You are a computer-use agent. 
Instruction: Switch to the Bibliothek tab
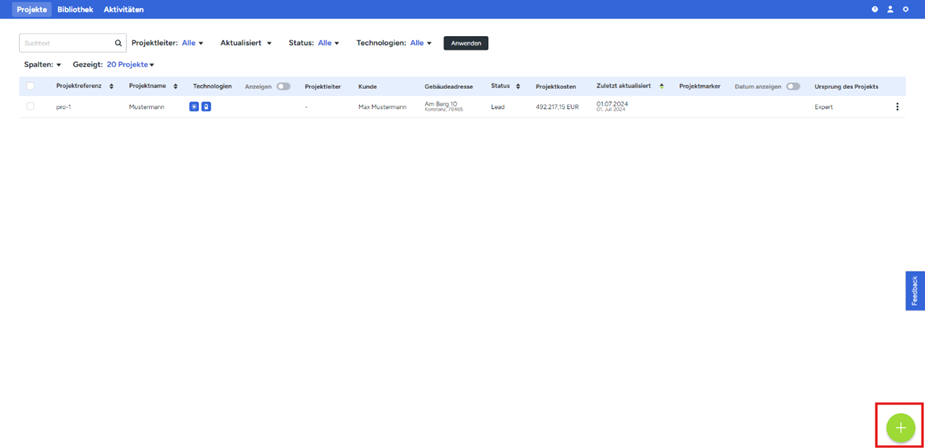pos(75,9)
